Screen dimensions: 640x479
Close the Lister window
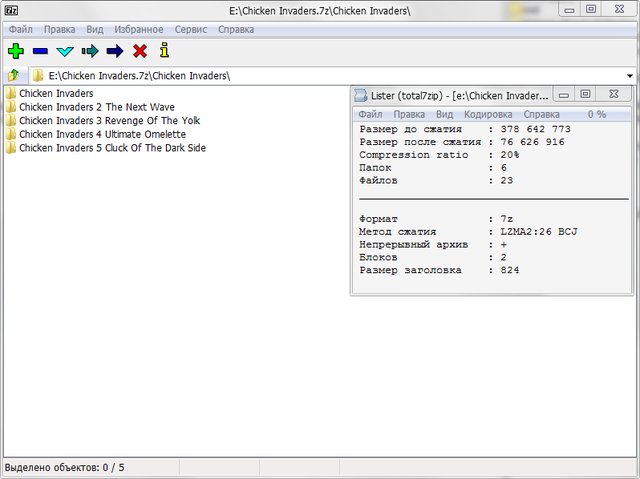(x=613, y=94)
